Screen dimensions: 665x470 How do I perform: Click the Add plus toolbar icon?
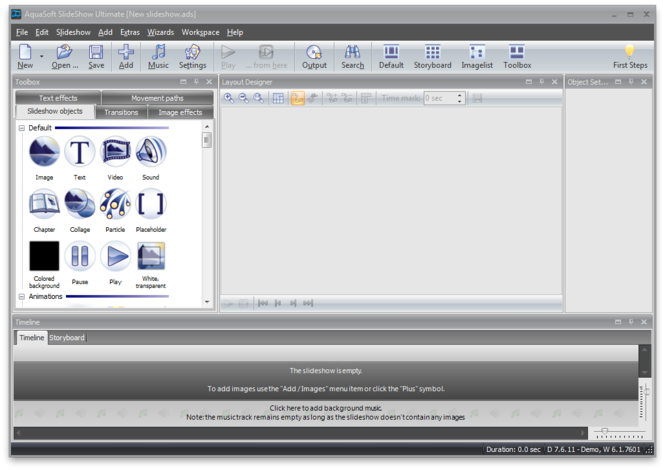click(126, 56)
